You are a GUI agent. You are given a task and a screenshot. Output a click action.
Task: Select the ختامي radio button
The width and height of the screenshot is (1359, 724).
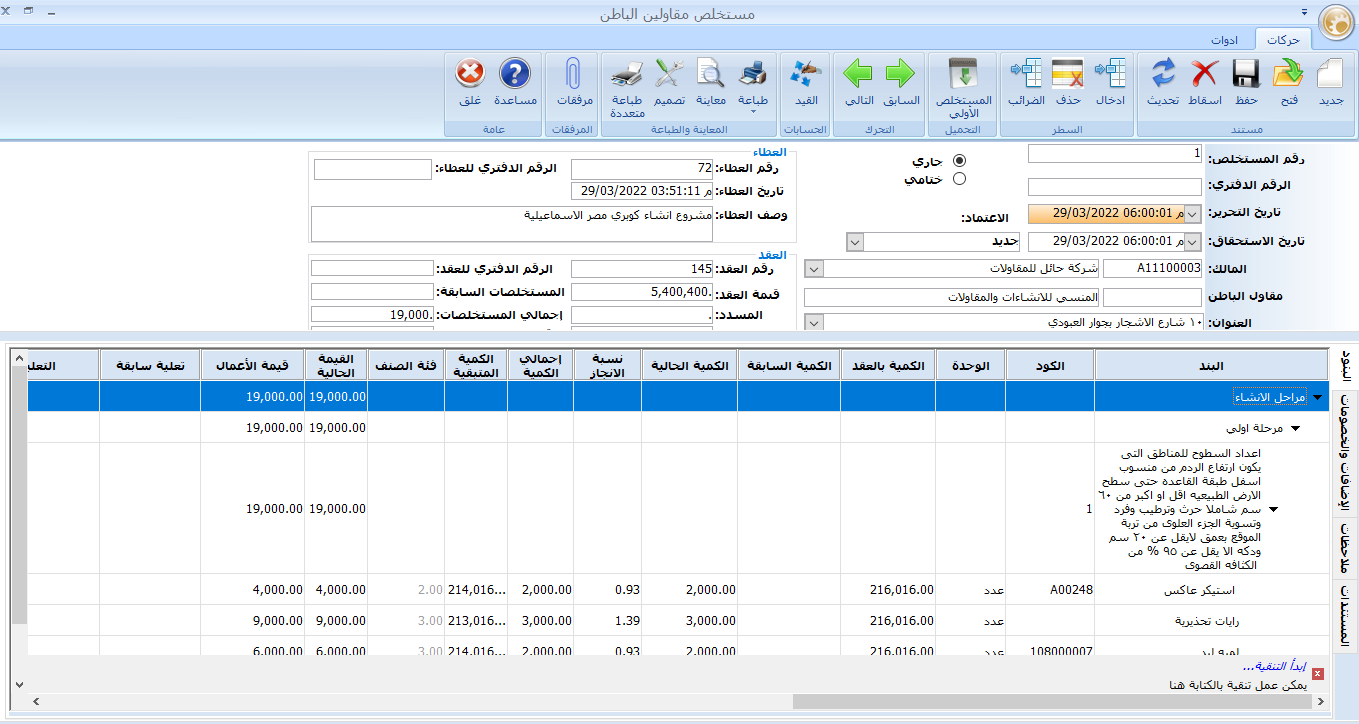[959, 180]
